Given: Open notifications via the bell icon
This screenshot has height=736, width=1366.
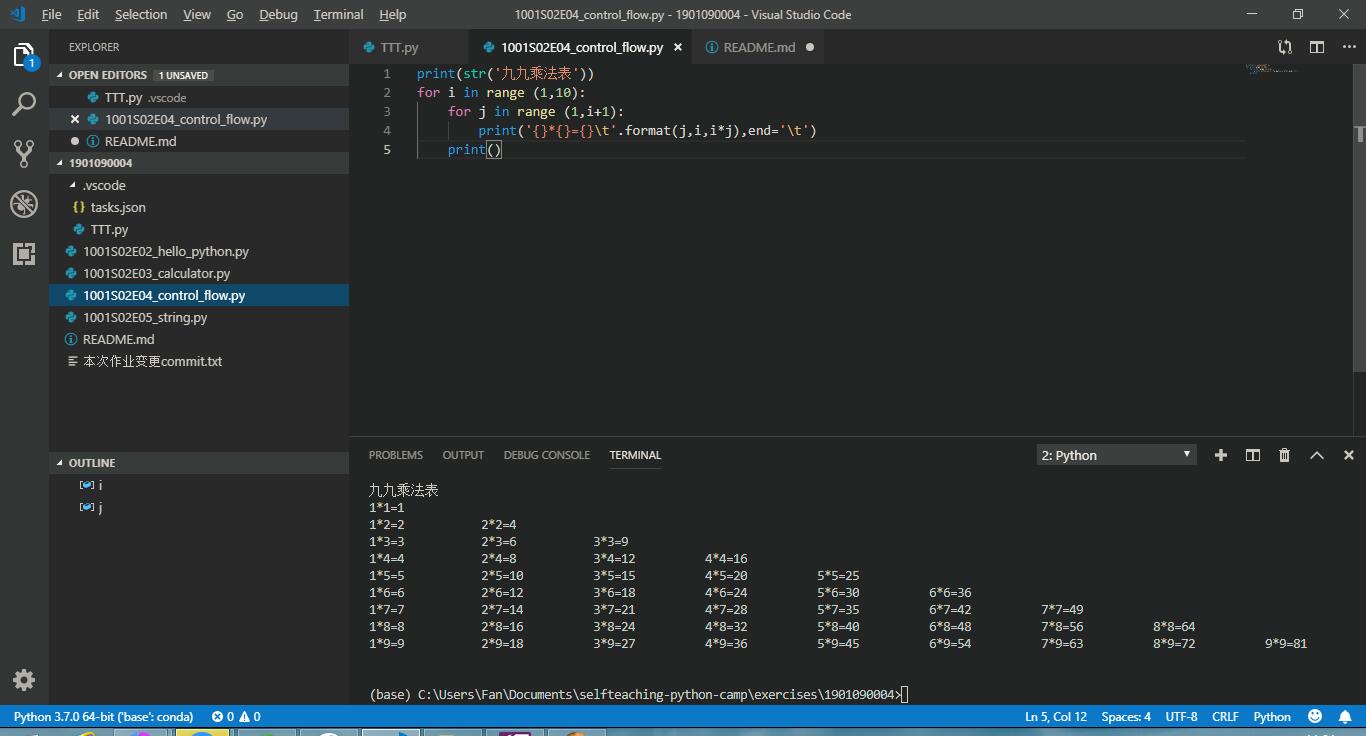Looking at the screenshot, I should point(1345,716).
